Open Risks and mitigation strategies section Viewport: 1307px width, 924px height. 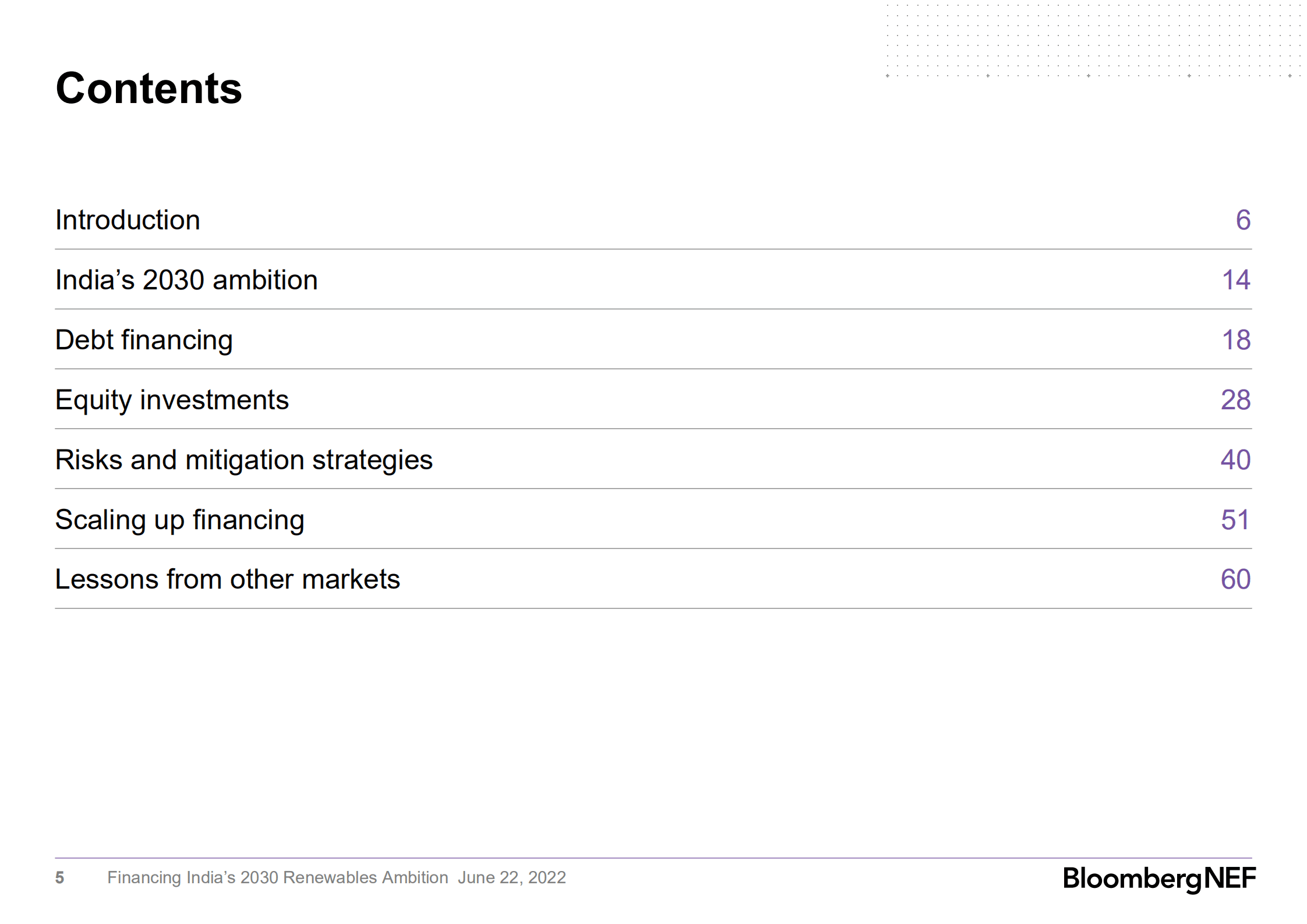point(244,460)
